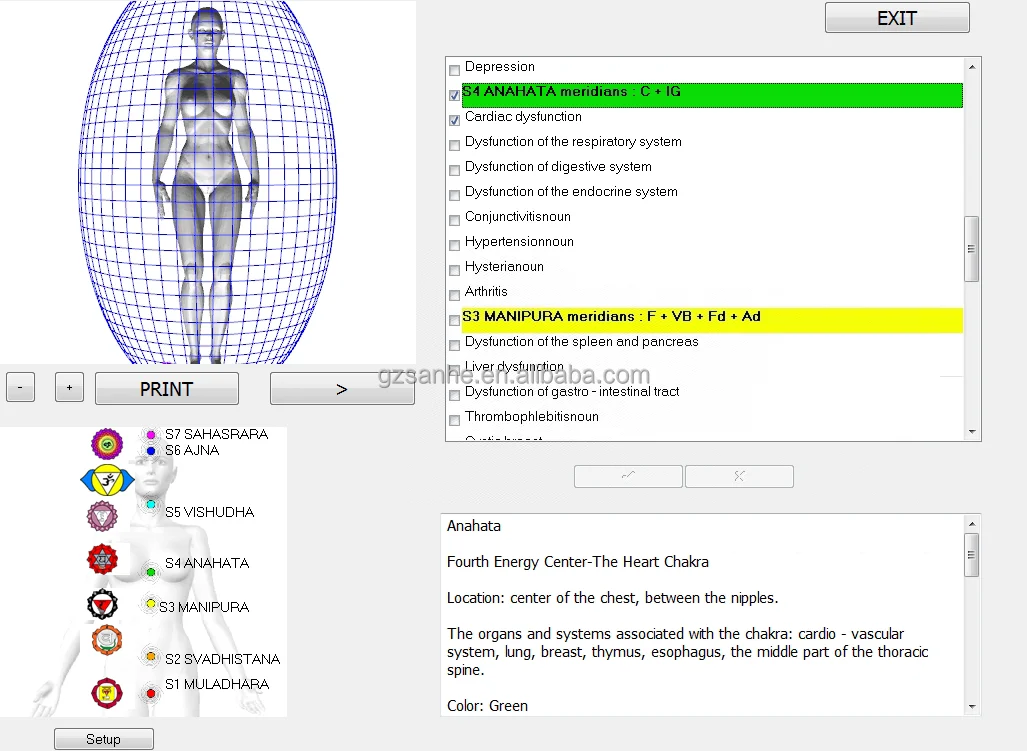Click the next arrow button

[342, 387]
